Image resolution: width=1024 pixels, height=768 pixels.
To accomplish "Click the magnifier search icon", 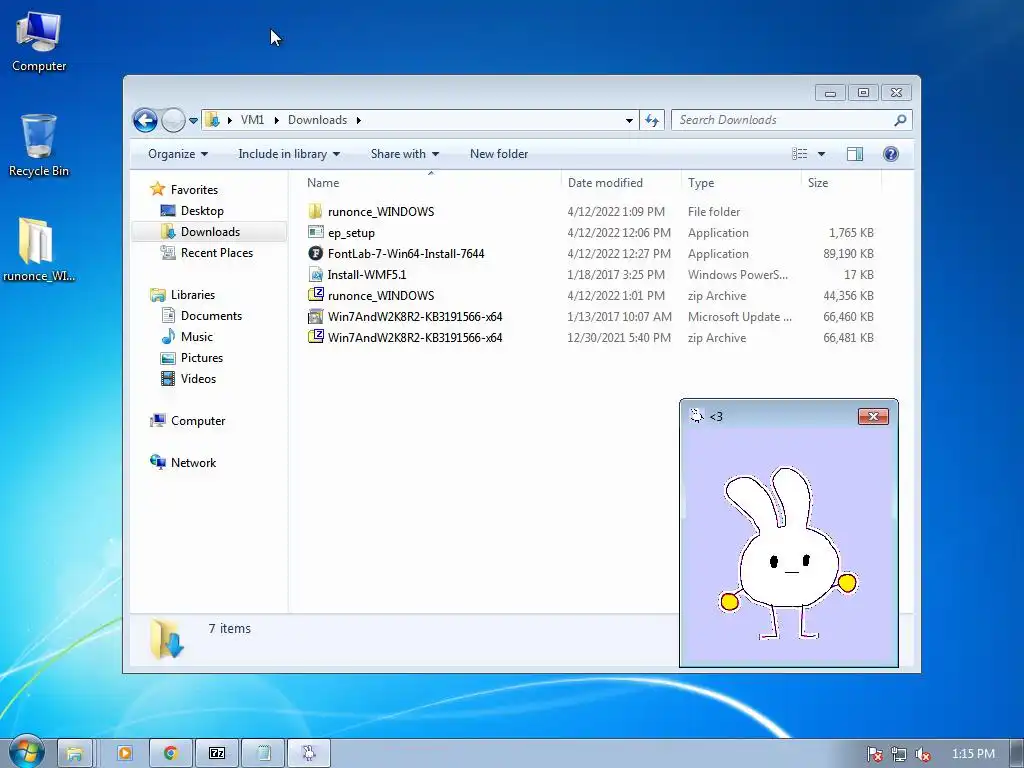I will [x=900, y=120].
